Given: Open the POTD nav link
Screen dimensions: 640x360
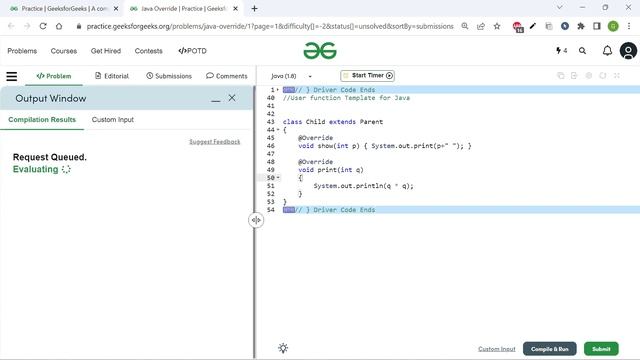Looking at the screenshot, I should click(x=192, y=51).
